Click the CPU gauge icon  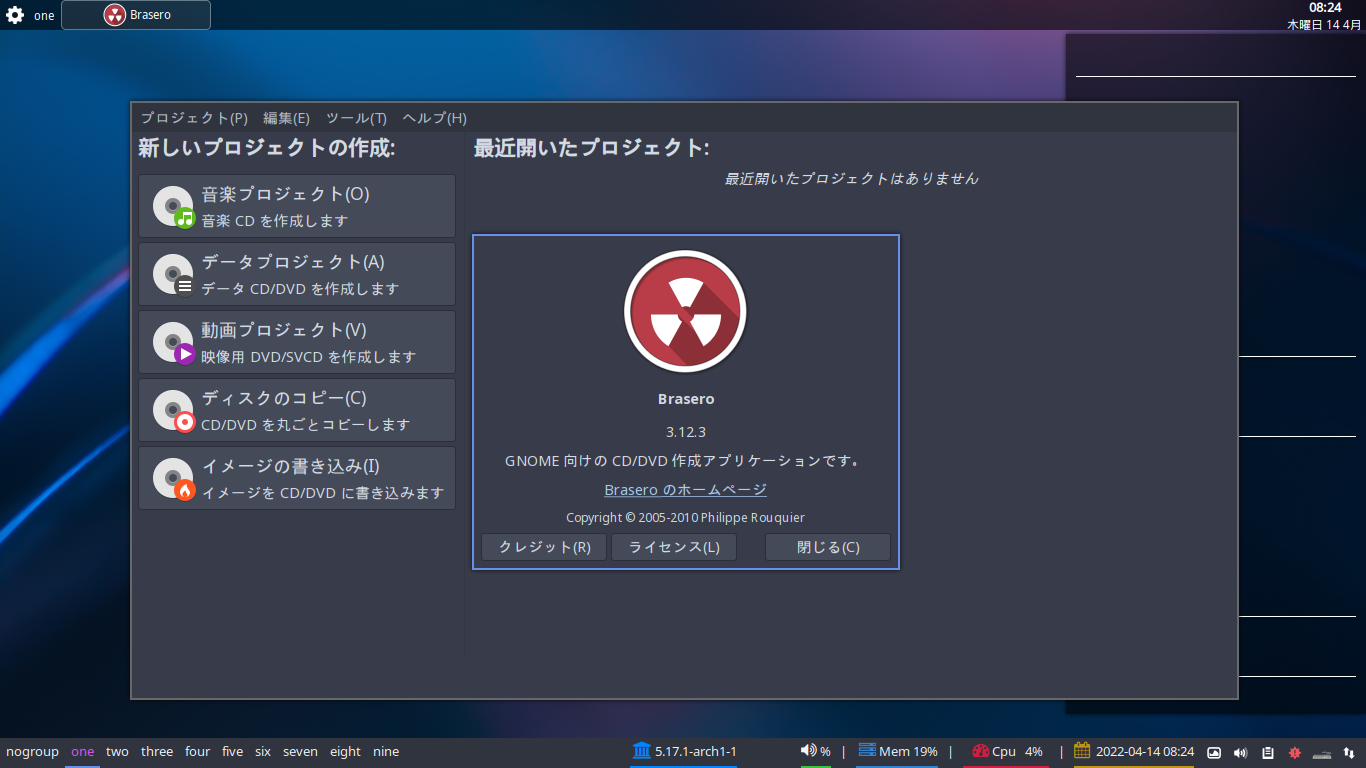980,751
